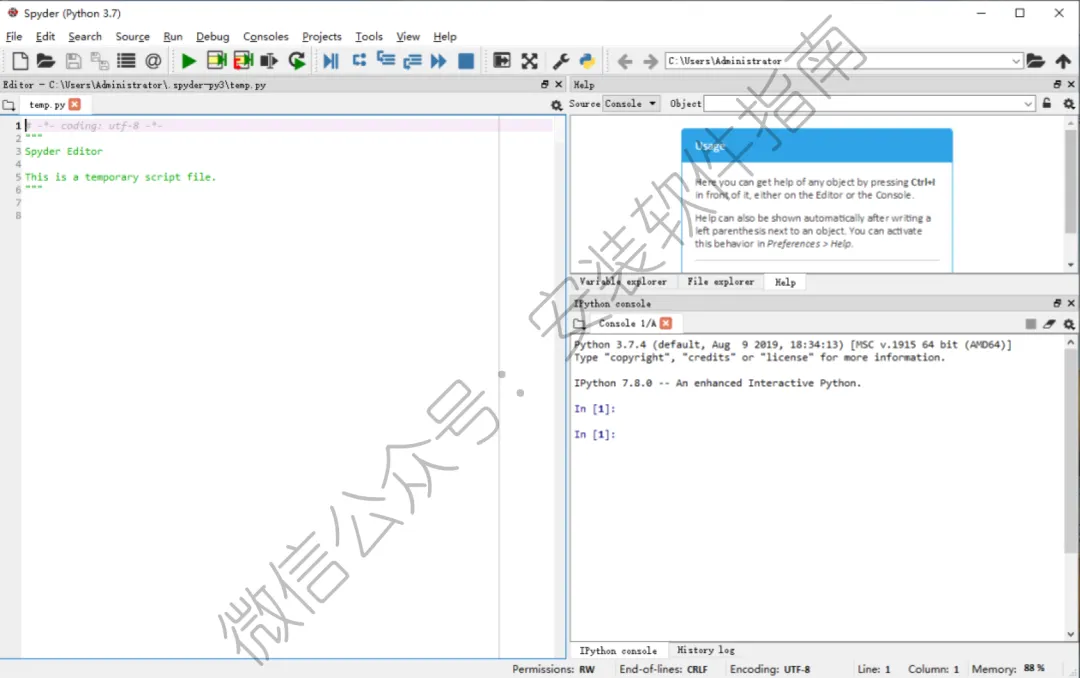Screen dimensions: 1080x678
Task: Browse tabs icon in IPython console
Action: click(x=579, y=323)
